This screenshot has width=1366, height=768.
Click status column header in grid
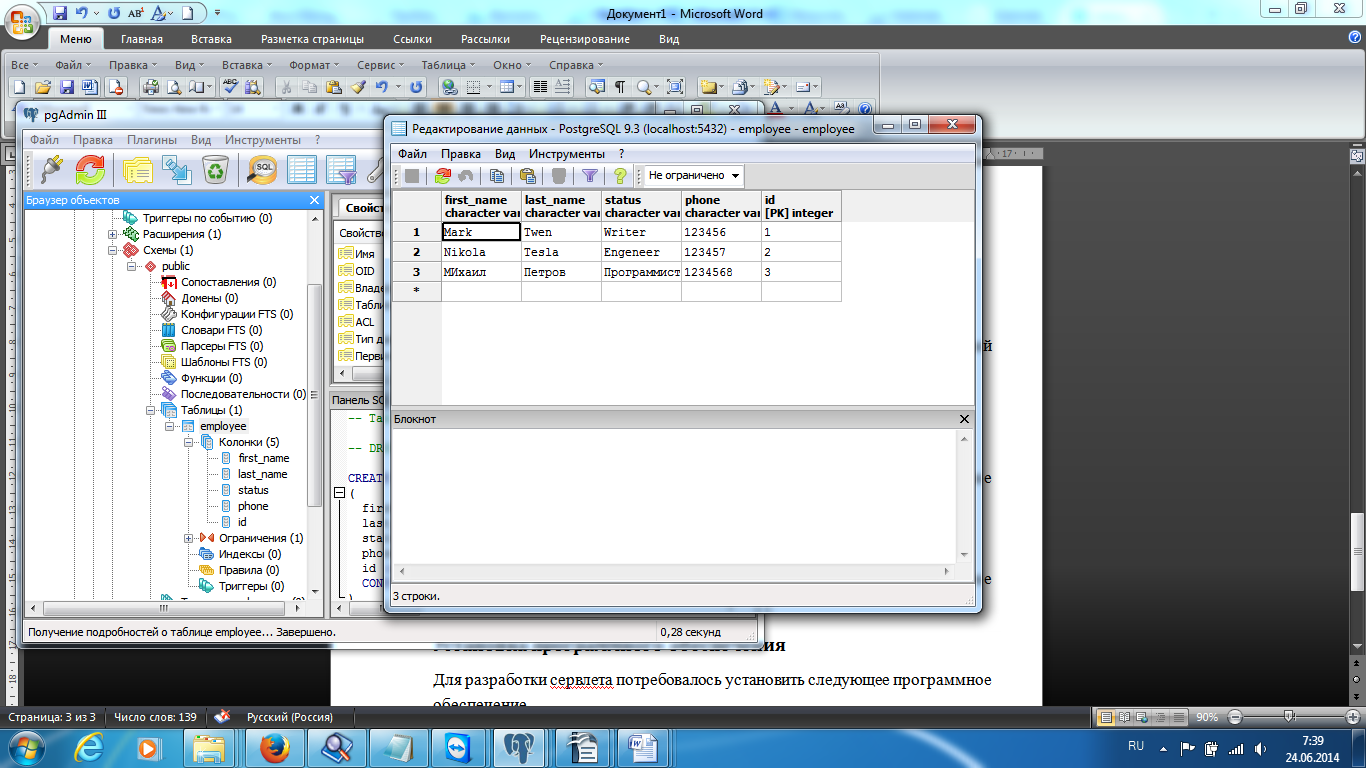click(641, 206)
